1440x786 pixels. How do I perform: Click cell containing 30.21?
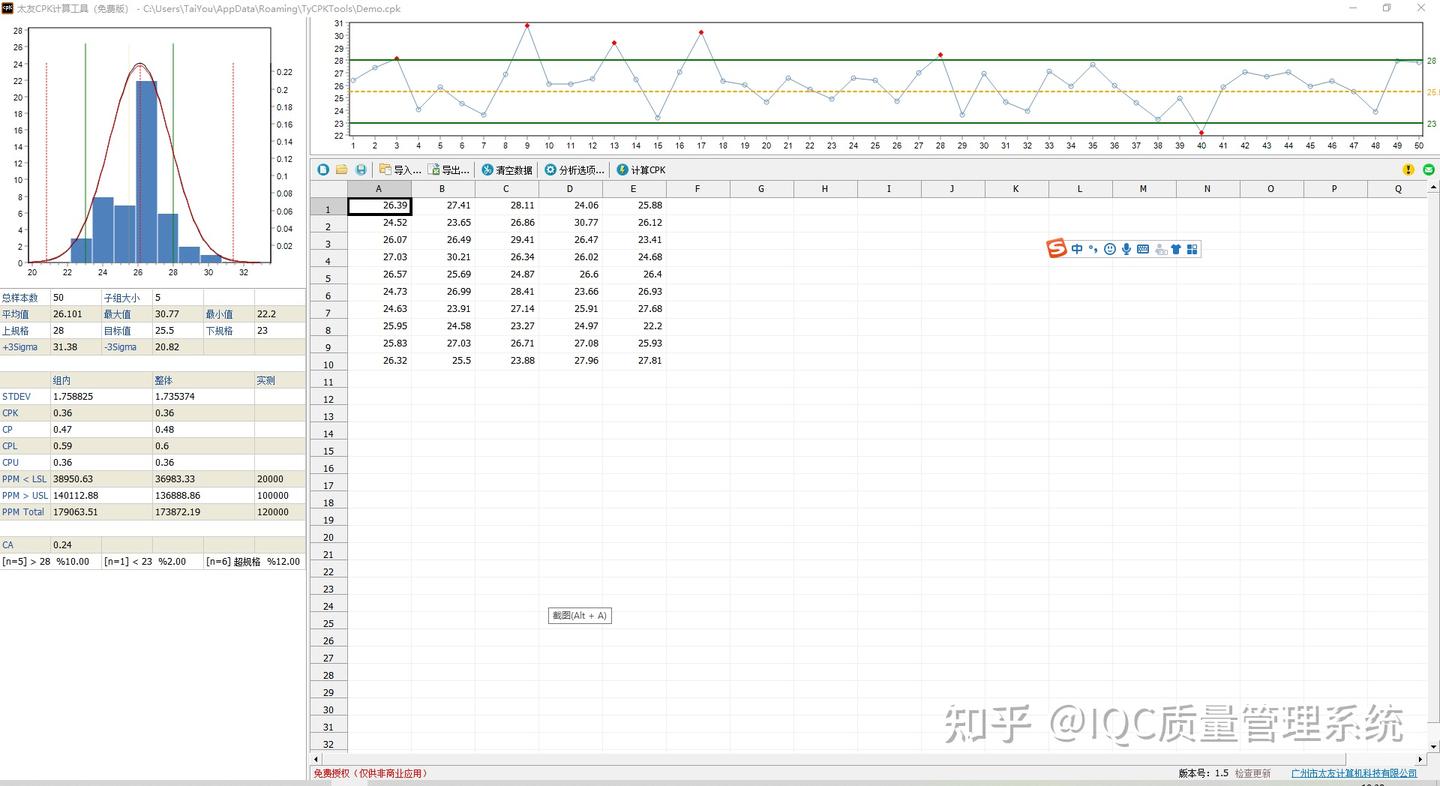tap(443, 257)
